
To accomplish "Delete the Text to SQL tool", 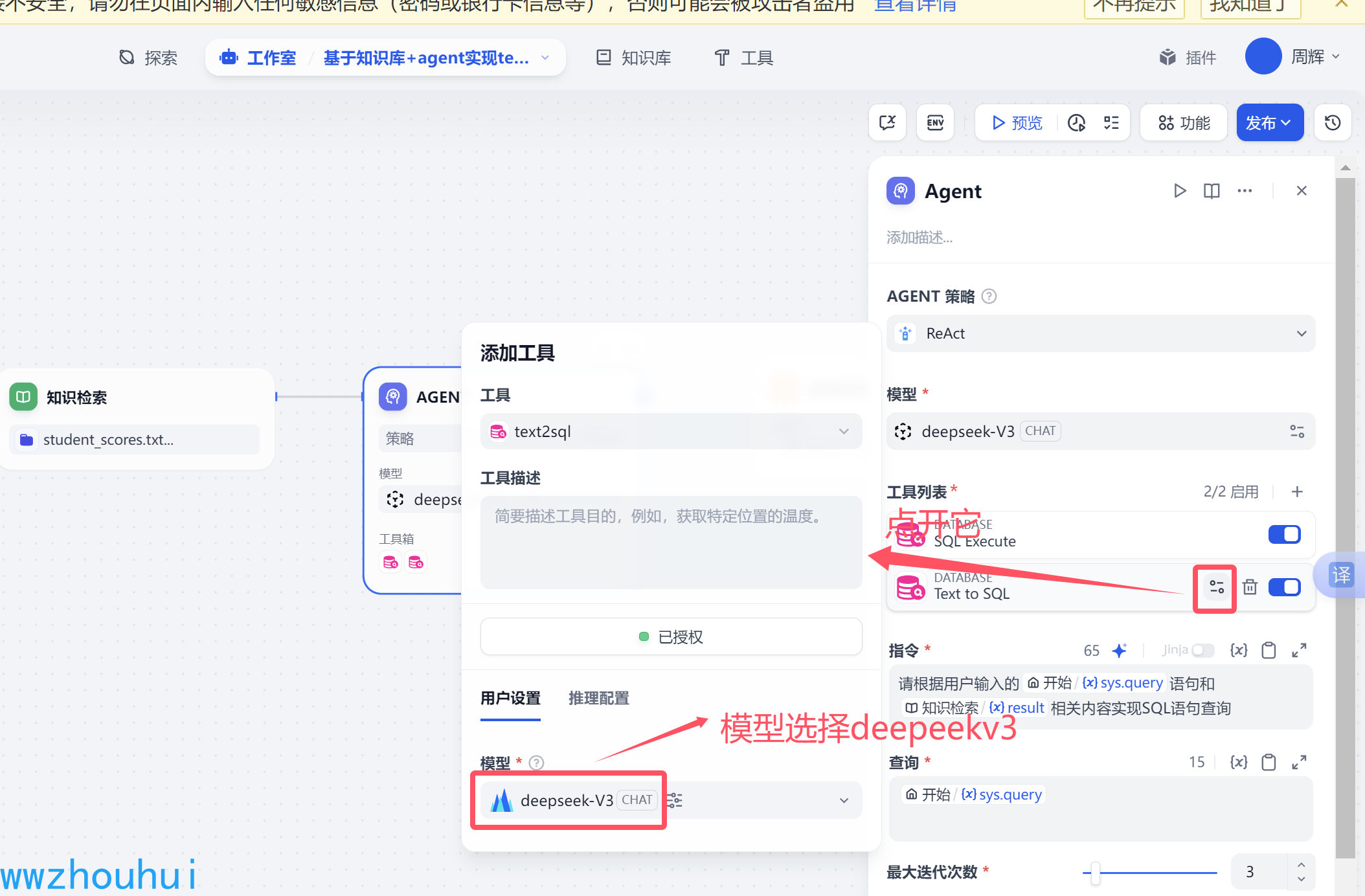I will 1250,587.
